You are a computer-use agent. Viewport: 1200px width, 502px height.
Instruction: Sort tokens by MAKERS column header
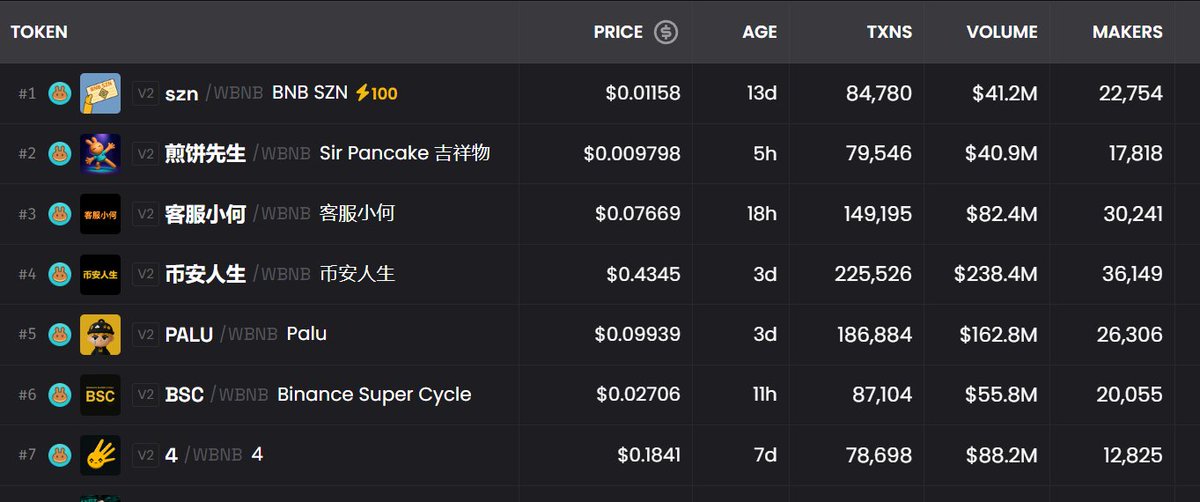tap(1127, 32)
